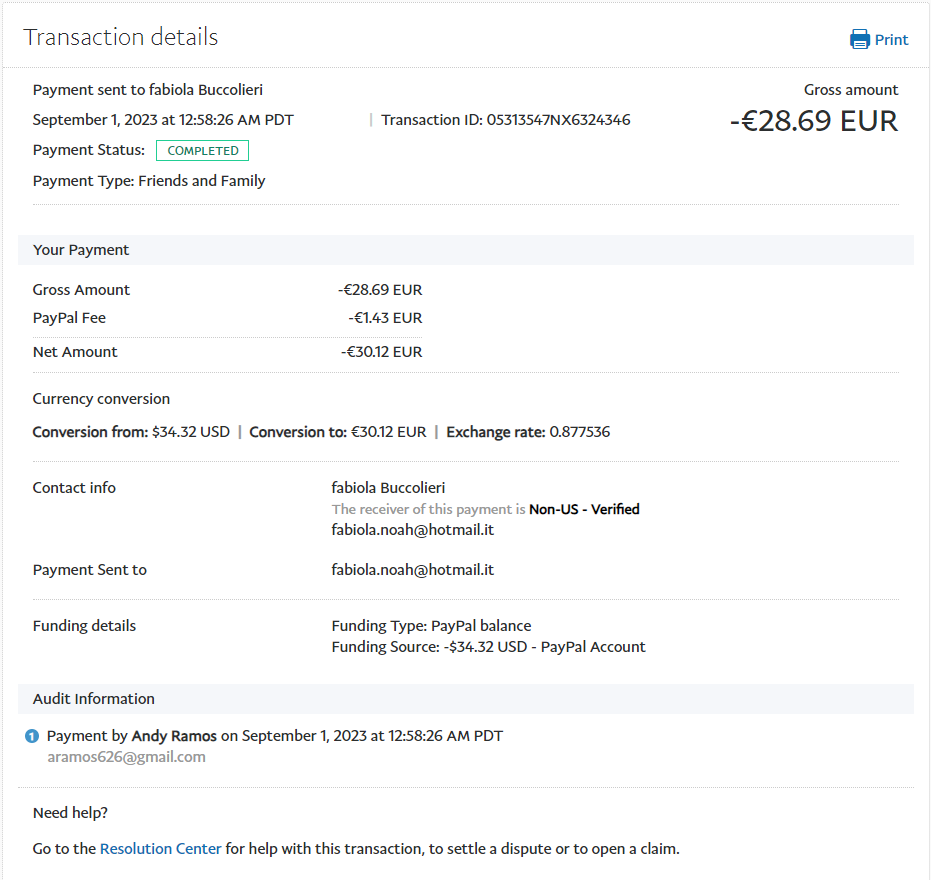The image size is (931, 880).
Task: Click the email beside Payment Sent to
Action: (x=412, y=570)
